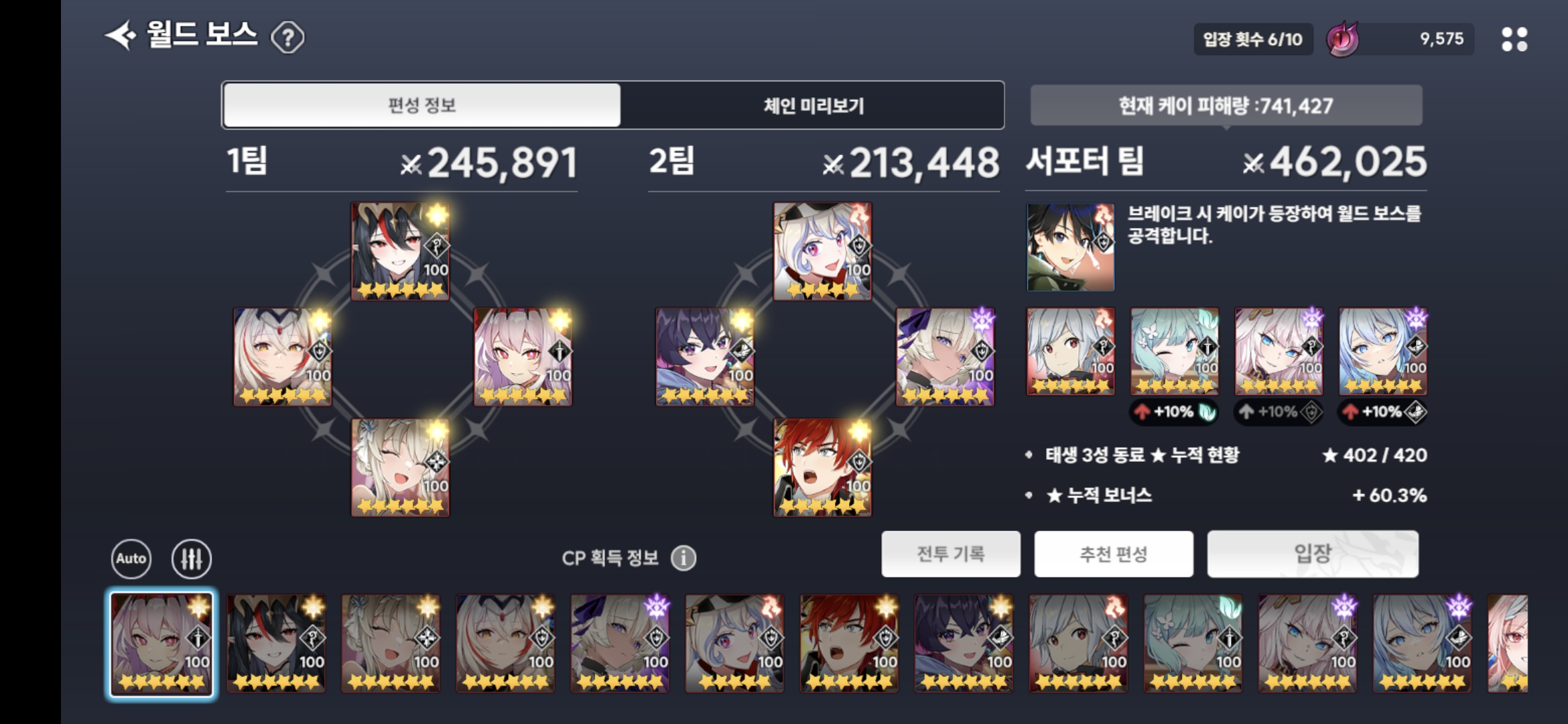Tap the pink currency gem icon

[x=1343, y=40]
